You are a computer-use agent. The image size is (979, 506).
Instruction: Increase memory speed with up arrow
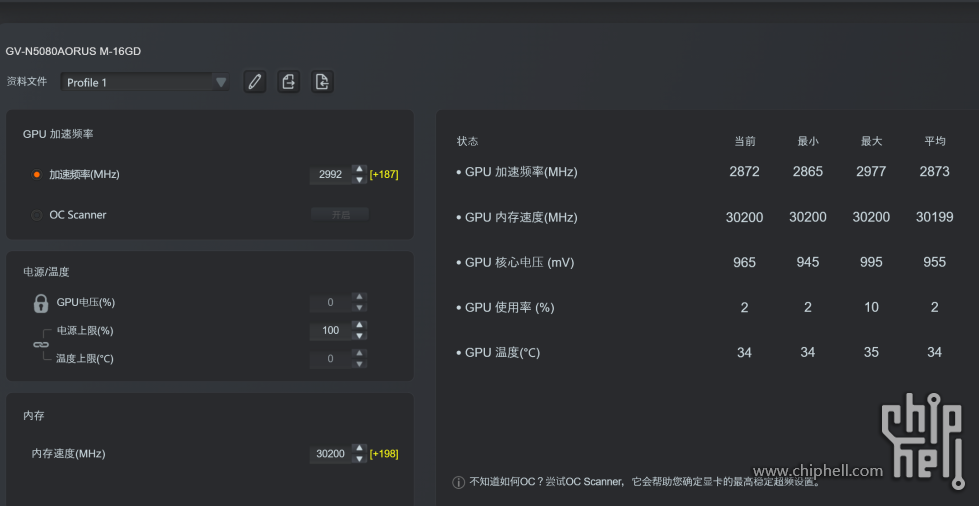[359, 449]
